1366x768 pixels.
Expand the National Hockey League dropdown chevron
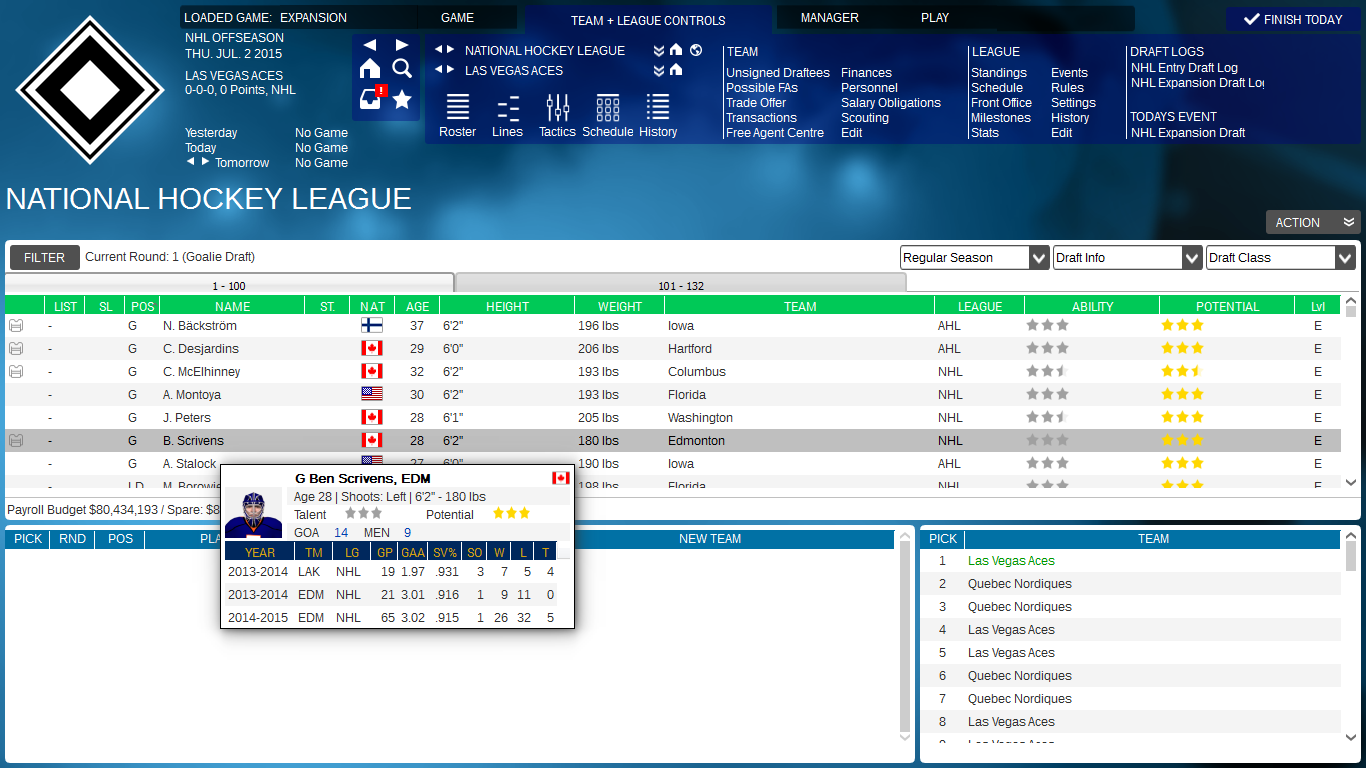[659, 50]
